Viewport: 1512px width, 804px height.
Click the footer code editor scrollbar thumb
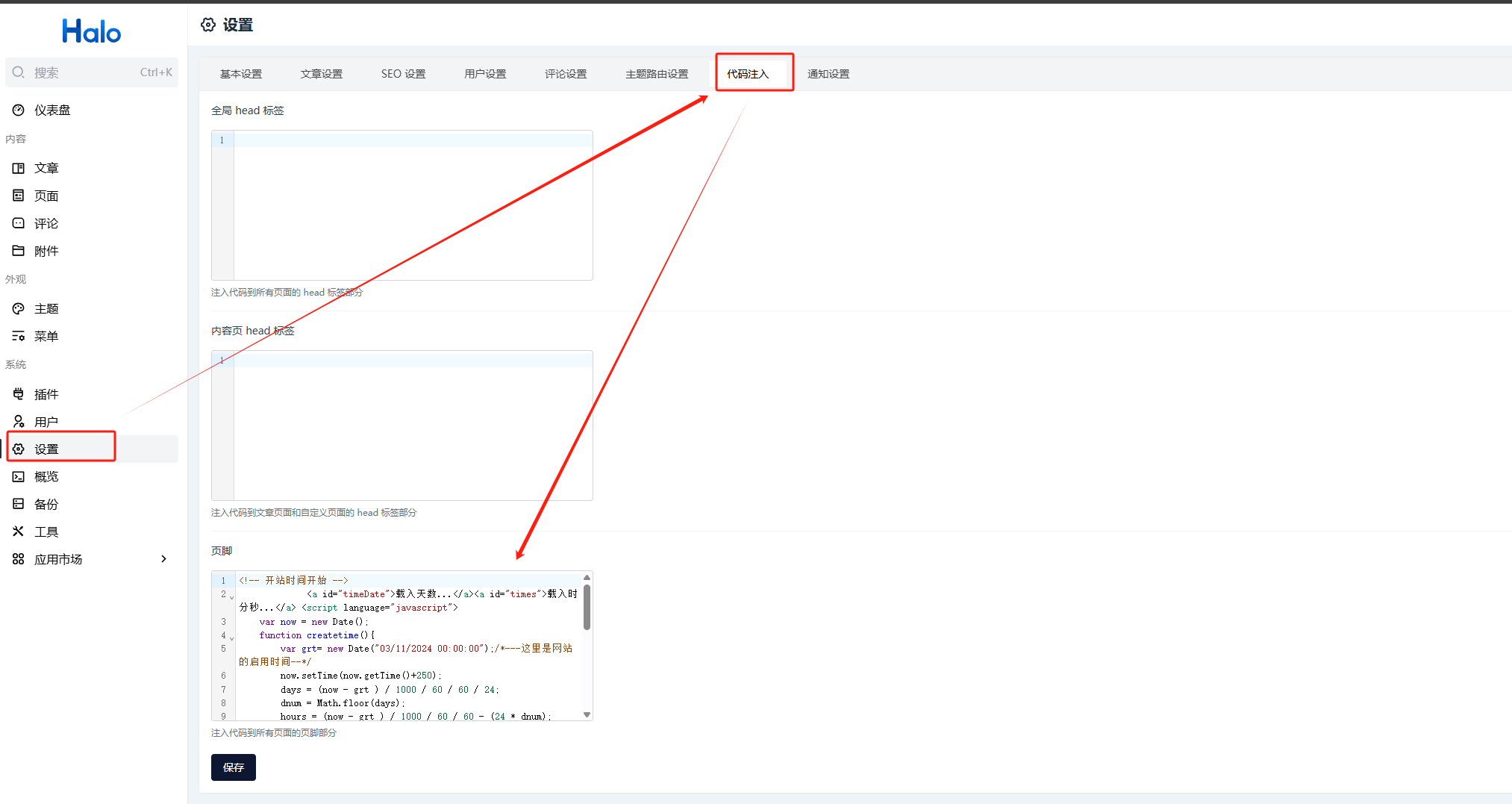tap(587, 606)
